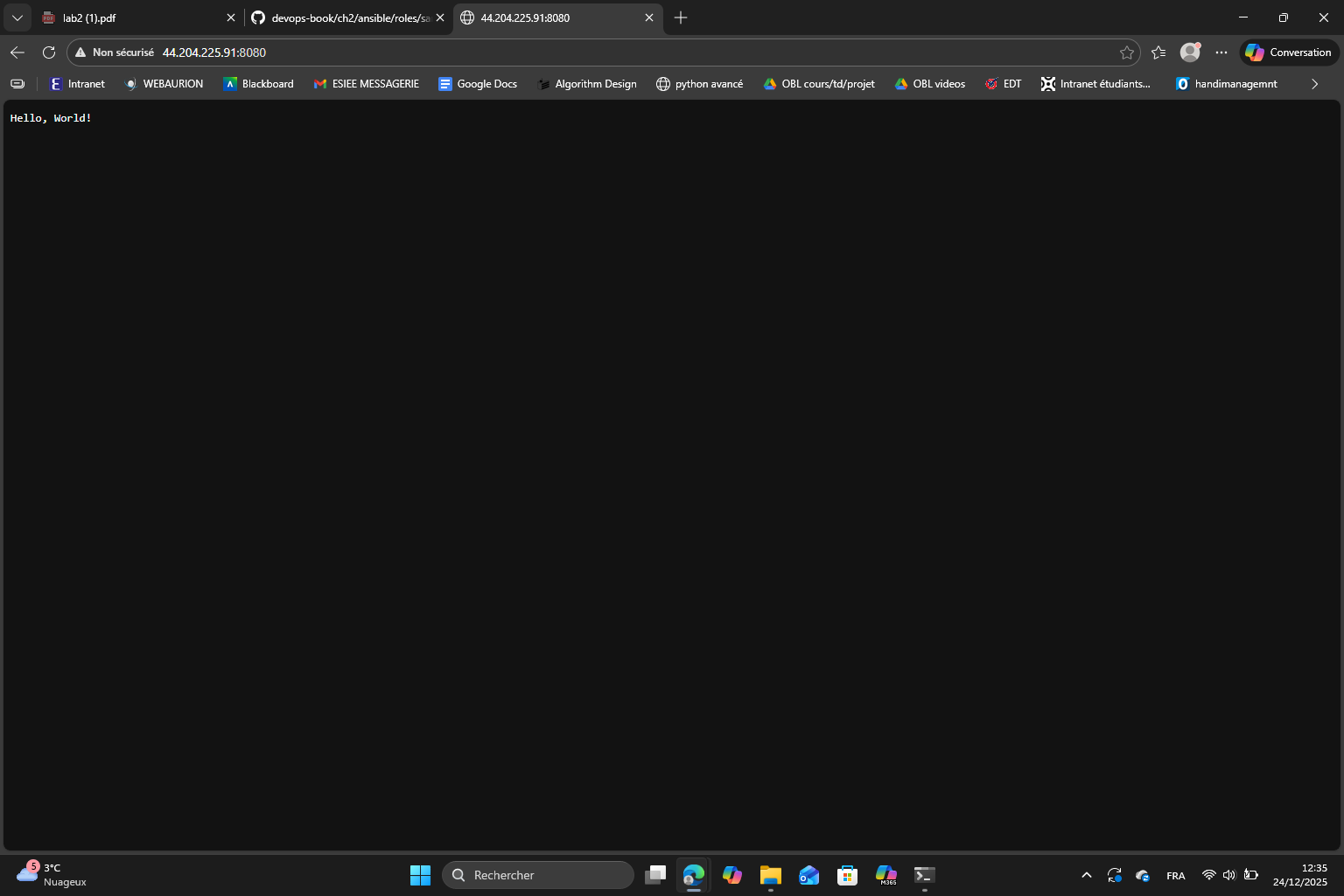Image resolution: width=1344 pixels, height=896 pixels.
Task: Open the Edge settings ellipsis menu
Action: [1221, 52]
